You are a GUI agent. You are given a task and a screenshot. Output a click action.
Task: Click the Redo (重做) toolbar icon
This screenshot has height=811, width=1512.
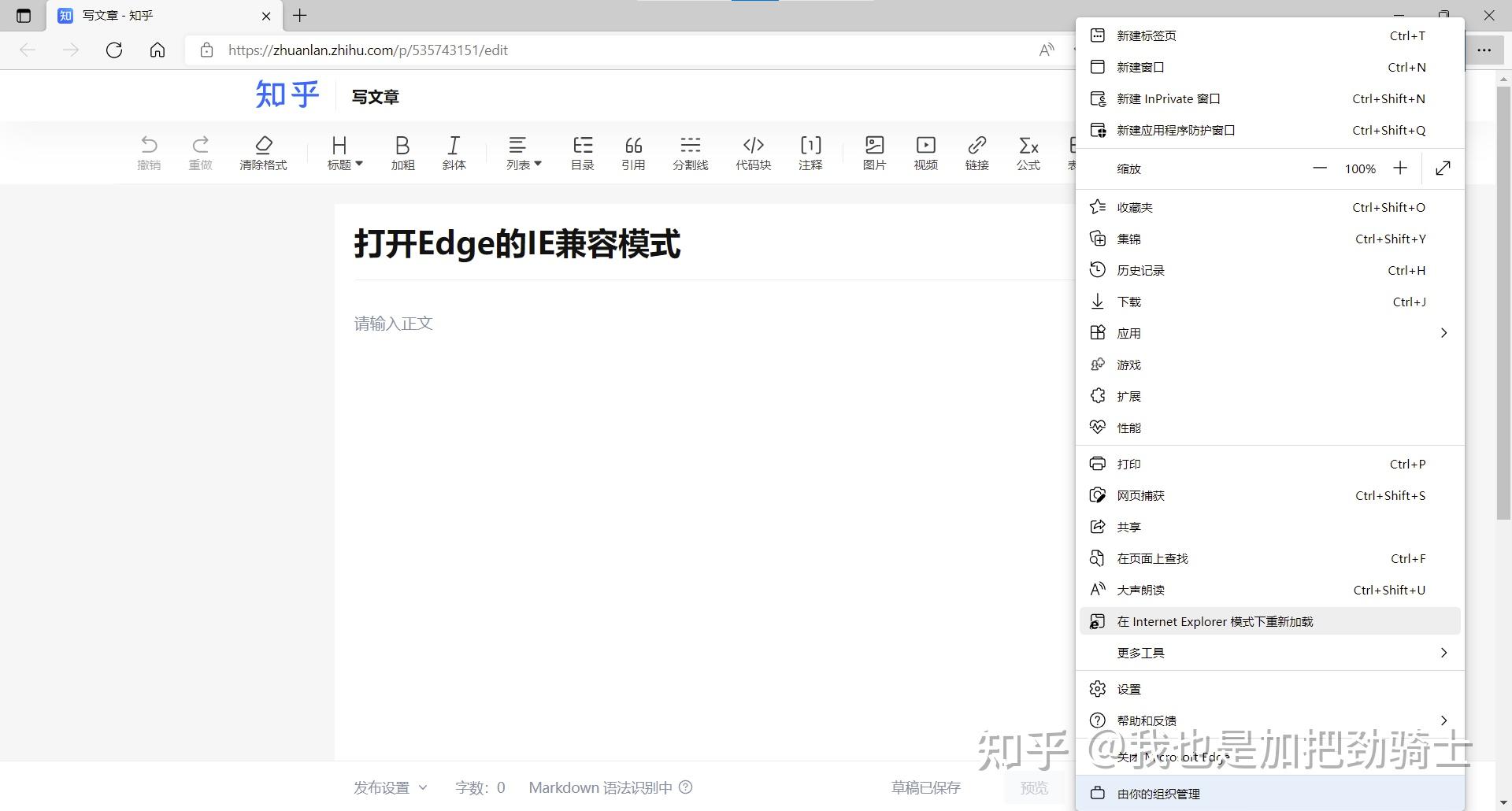201,153
